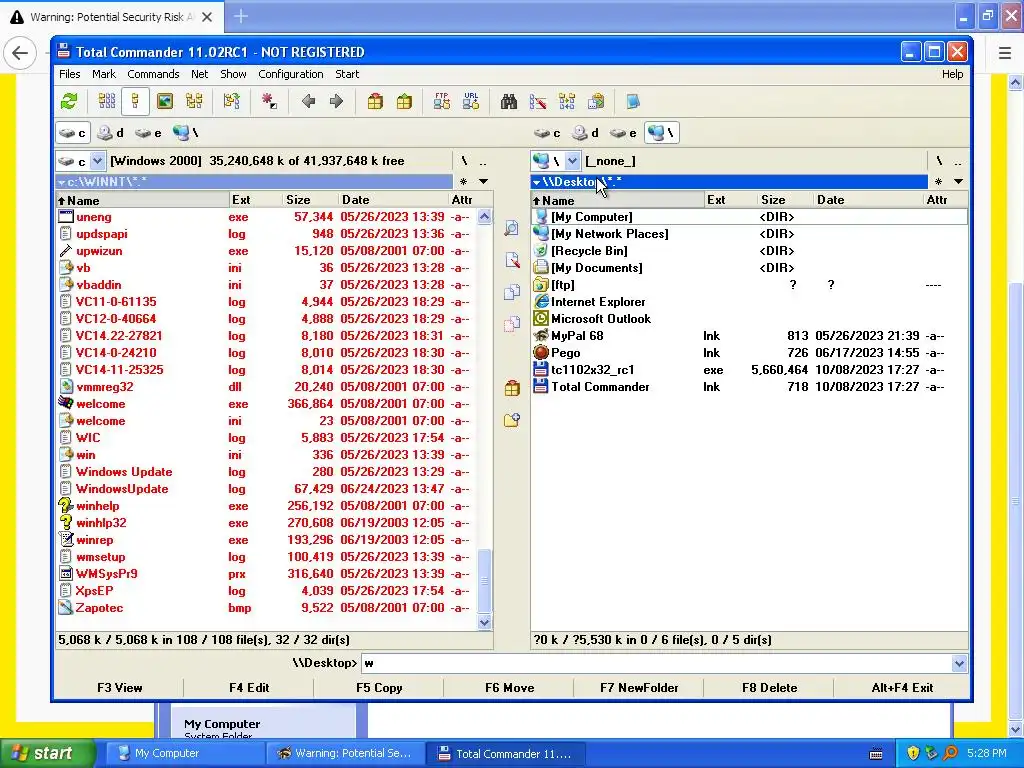The width and height of the screenshot is (1024, 768).
Task: Click the view magnifier icon in middle bar
Action: (512, 227)
